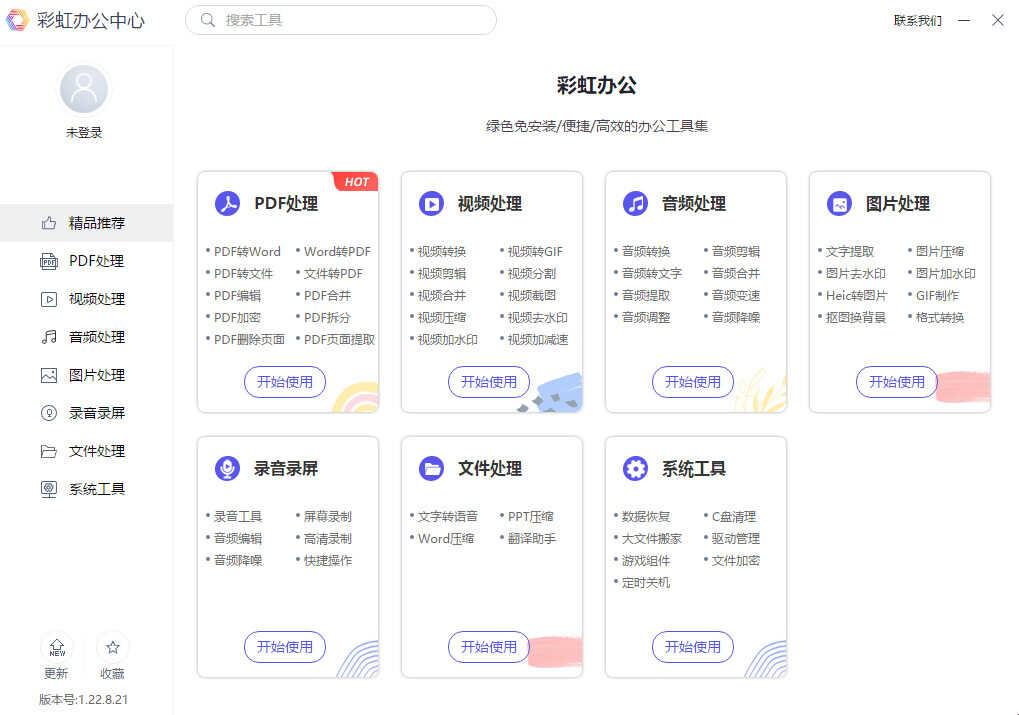The image size is (1019, 715).
Task: Switch to 音频处理 in the sidebar
Action: click(86, 337)
